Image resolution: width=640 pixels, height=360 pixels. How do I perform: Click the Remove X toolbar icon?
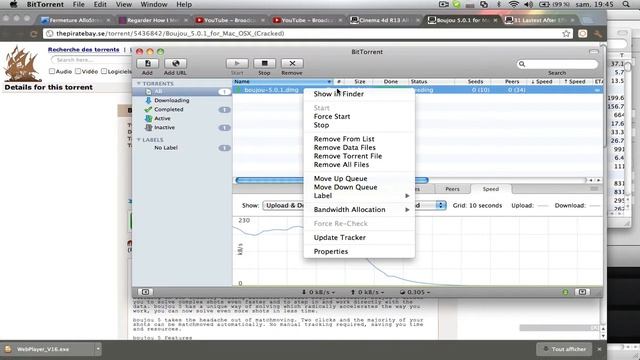point(292,63)
